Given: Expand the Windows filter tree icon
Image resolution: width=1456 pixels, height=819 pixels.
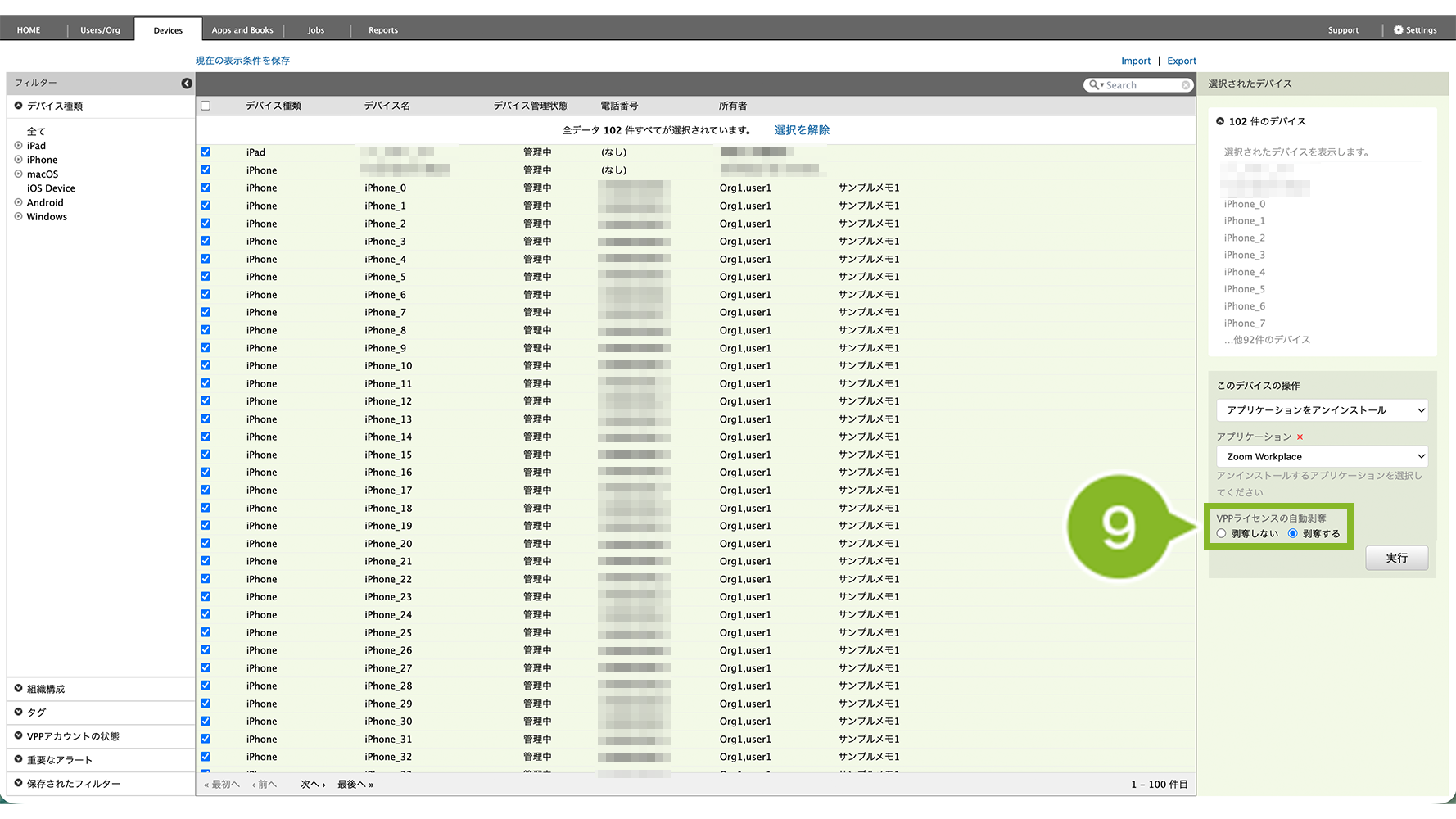Looking at the screenshot, I should click(x=18, y=217).
